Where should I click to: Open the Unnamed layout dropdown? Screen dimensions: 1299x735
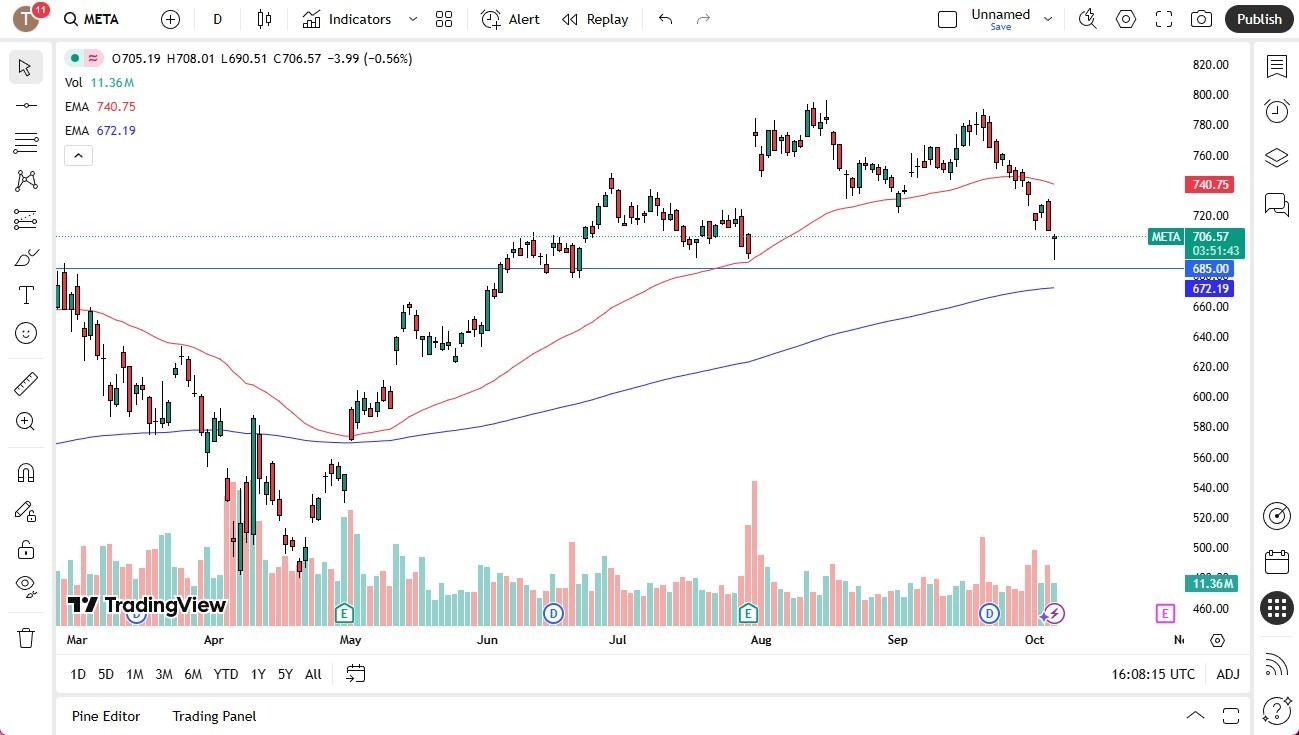pyautogui.click(x=1046, y=17)
